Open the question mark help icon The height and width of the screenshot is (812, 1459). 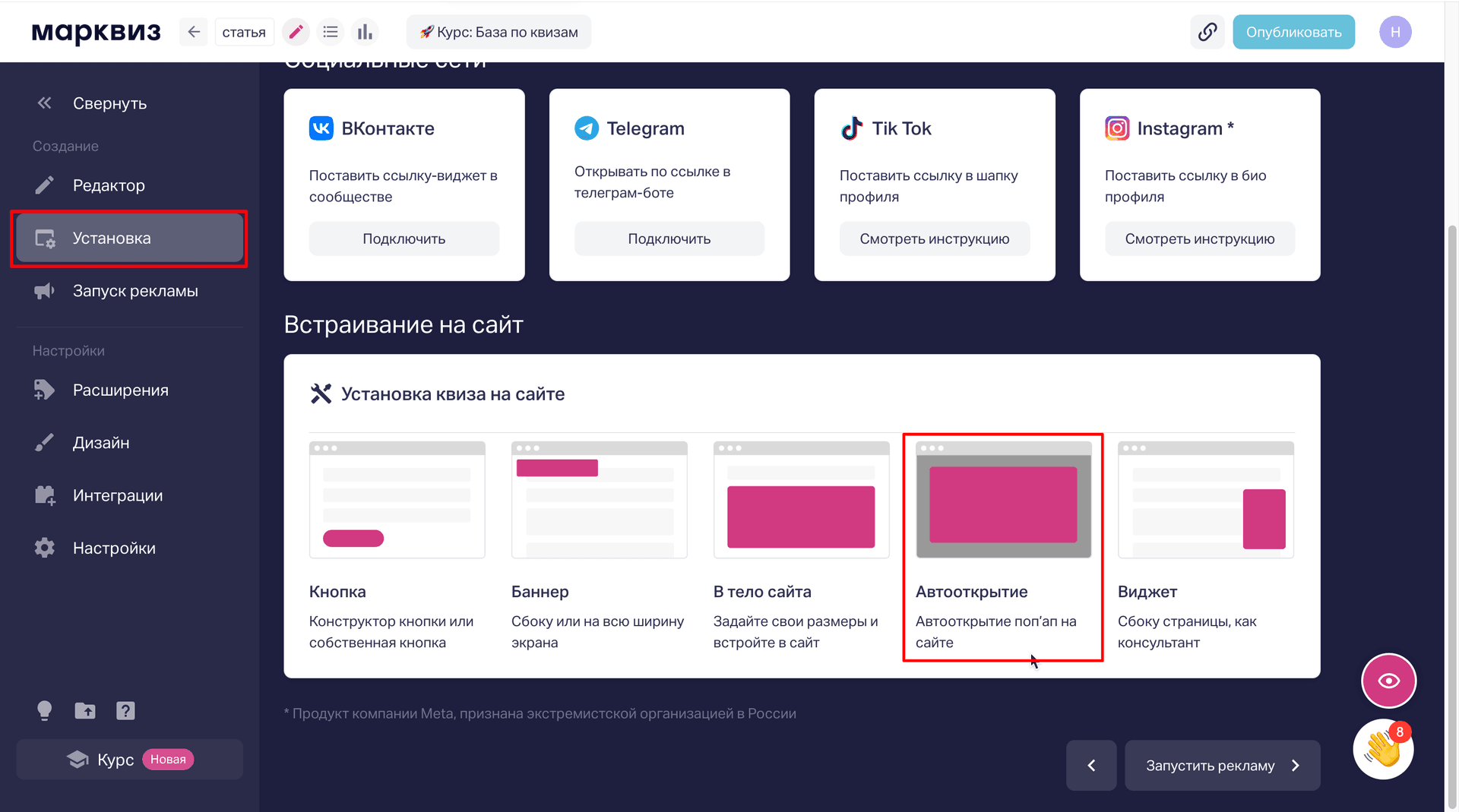(x=125, y=711)
